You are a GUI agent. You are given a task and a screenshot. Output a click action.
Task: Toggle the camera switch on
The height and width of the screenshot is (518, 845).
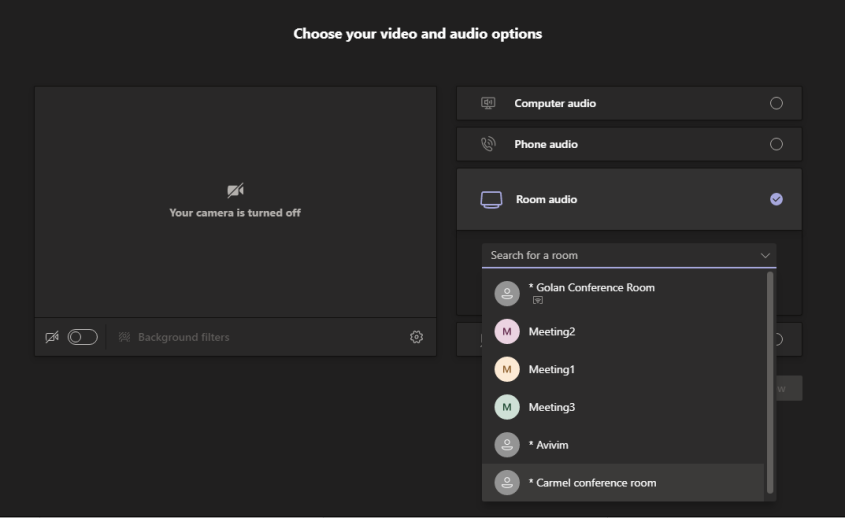pos(82,337)
